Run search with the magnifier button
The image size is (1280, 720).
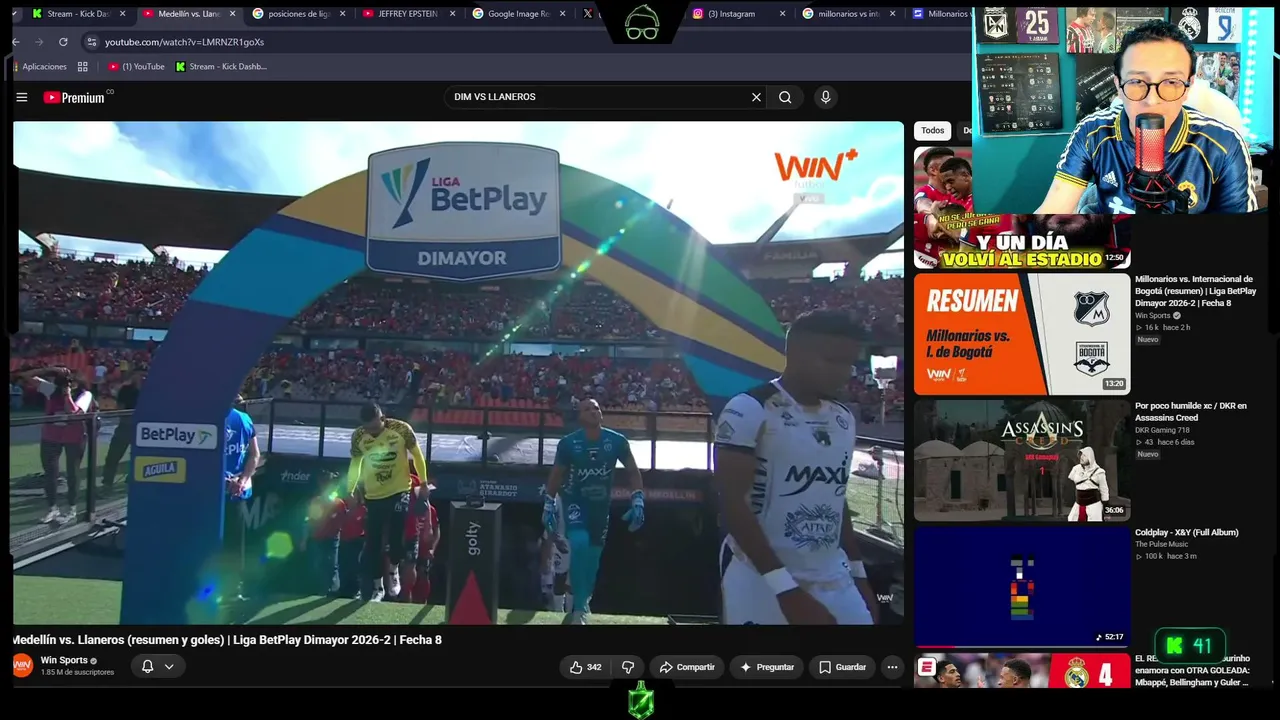point(785,97)
